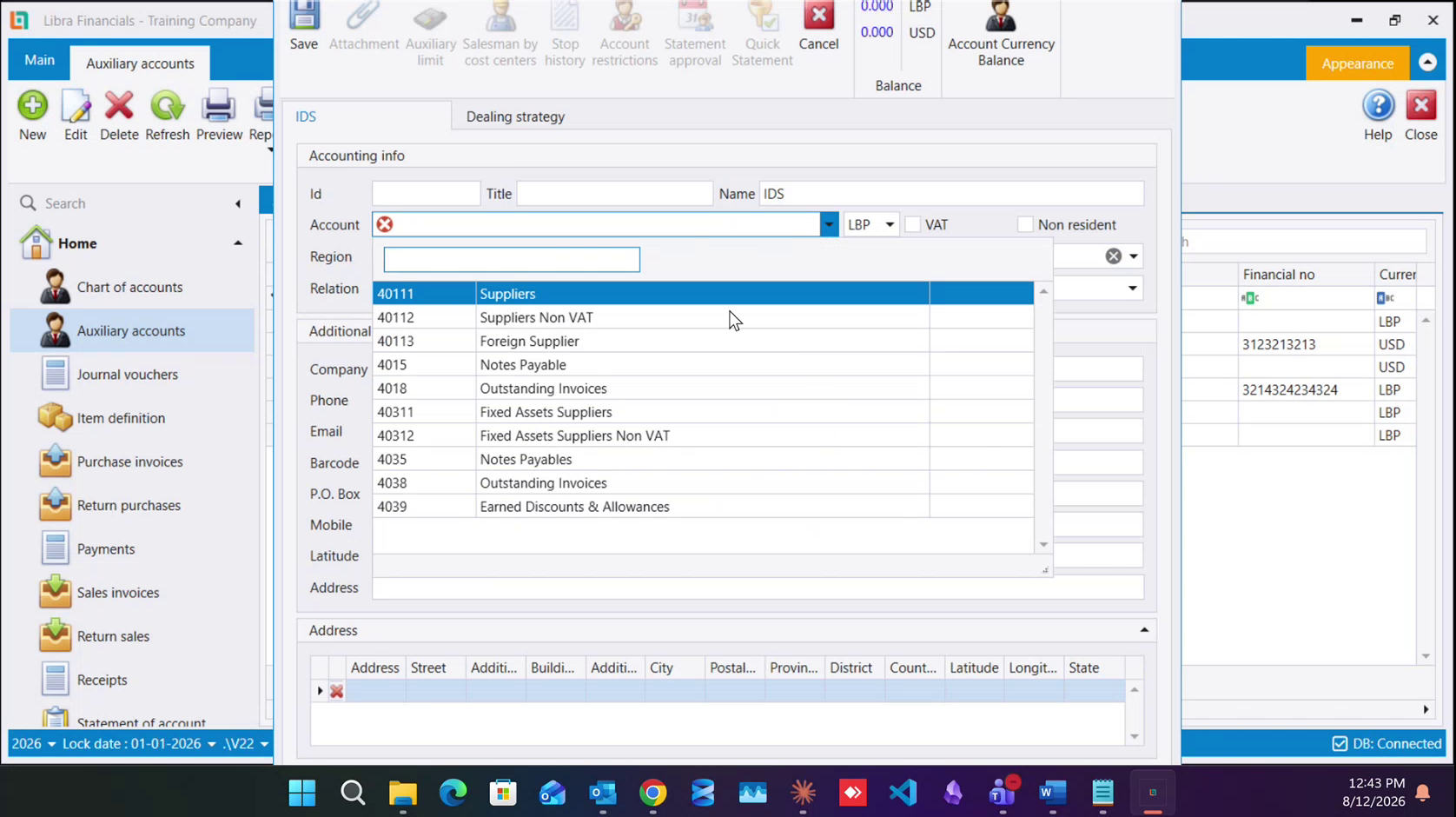
Task: Select Auxiliary accounts in sidebar
Action: (x=131, y=330)
